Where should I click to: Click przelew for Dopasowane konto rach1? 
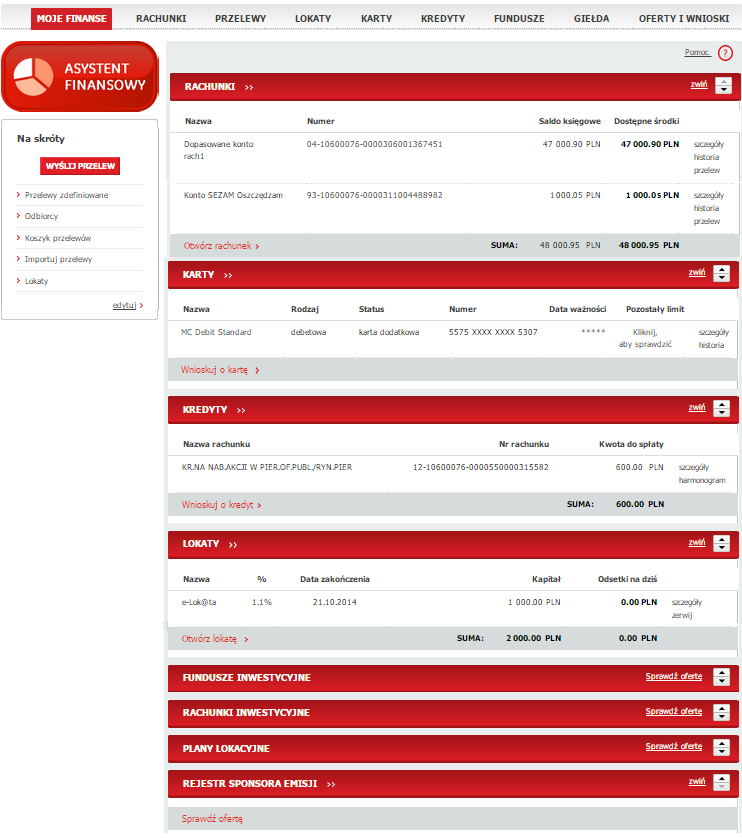pos(707,170)
